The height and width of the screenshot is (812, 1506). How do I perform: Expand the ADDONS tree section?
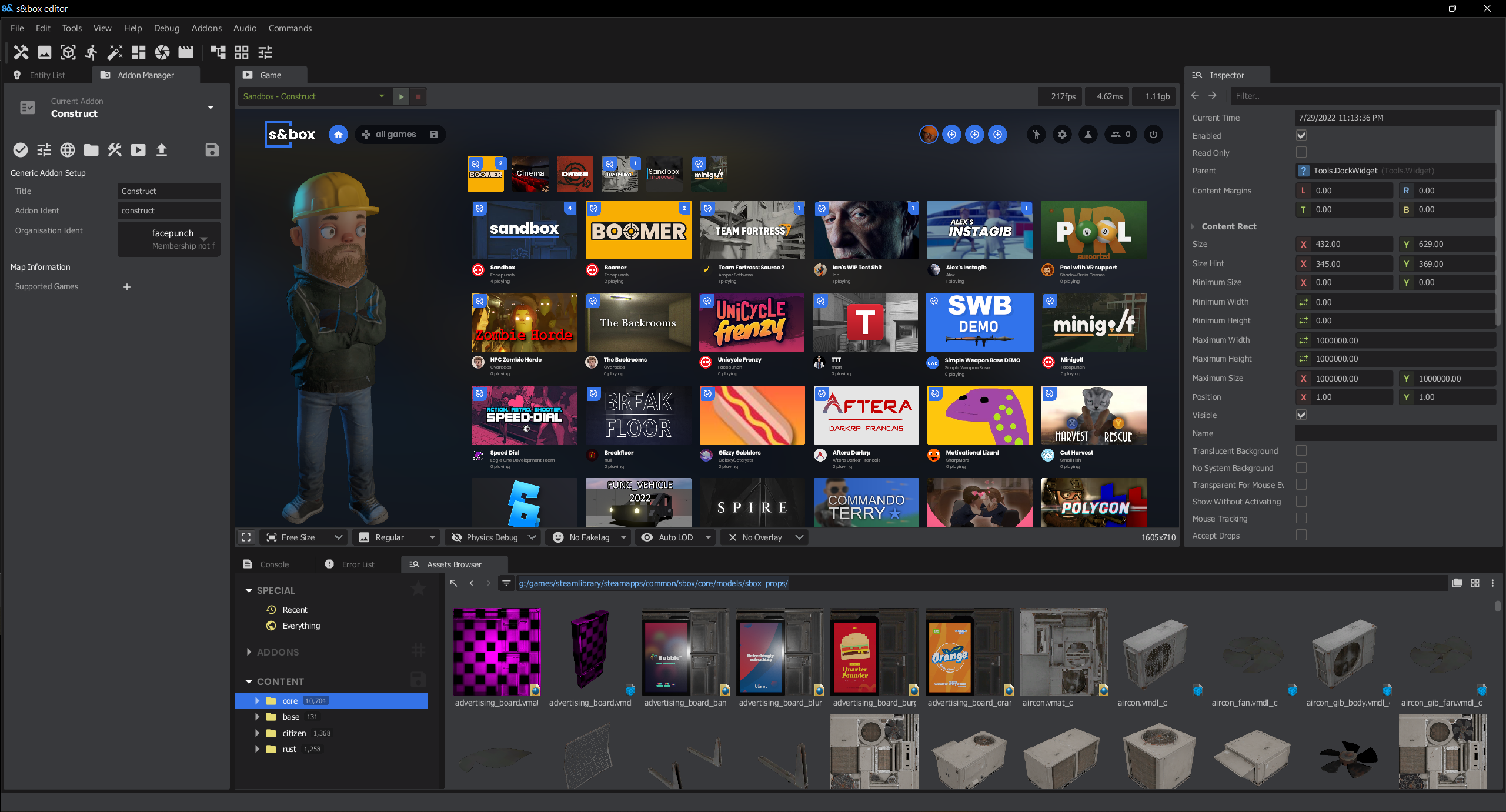[x=249, y=652]
